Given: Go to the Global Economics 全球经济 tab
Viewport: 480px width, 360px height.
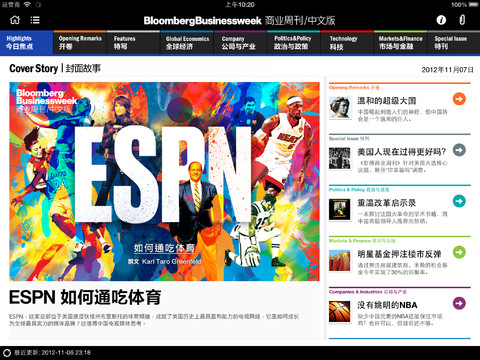Looking at the screenshot, I should tap(187, 42).
